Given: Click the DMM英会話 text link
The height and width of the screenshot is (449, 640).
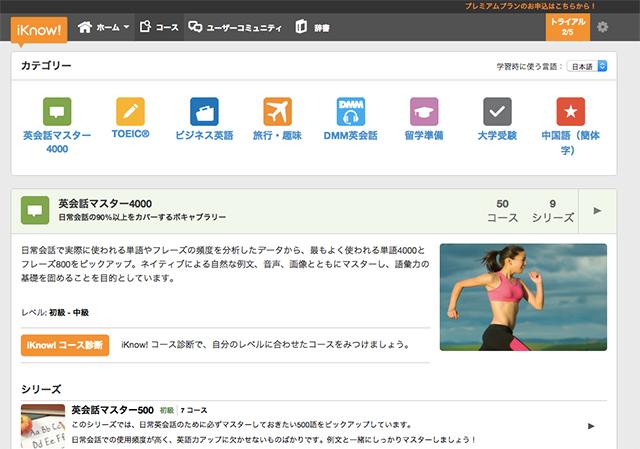Looking at the screenshot, I should click(351, 135).
